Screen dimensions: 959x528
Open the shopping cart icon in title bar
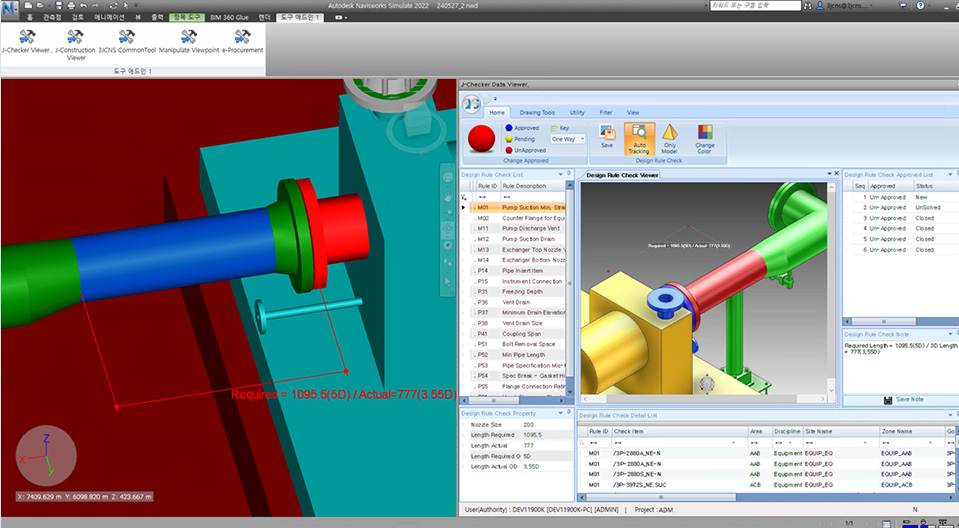(902, 6)
